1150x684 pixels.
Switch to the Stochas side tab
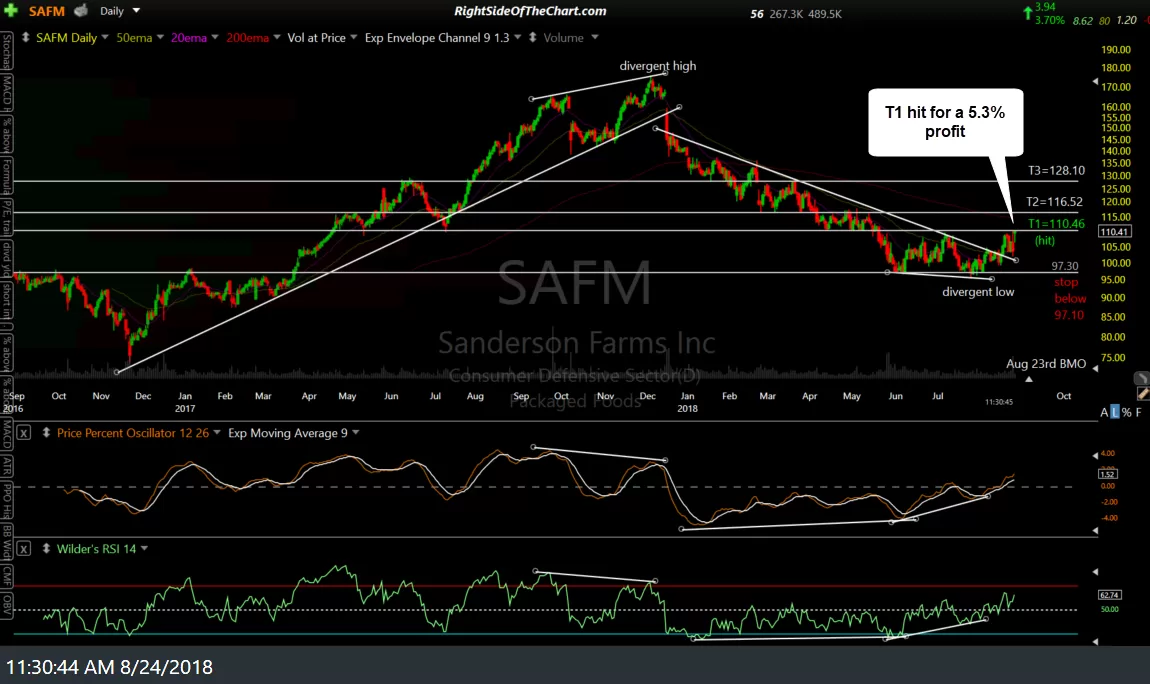click(x=7, y=52)
